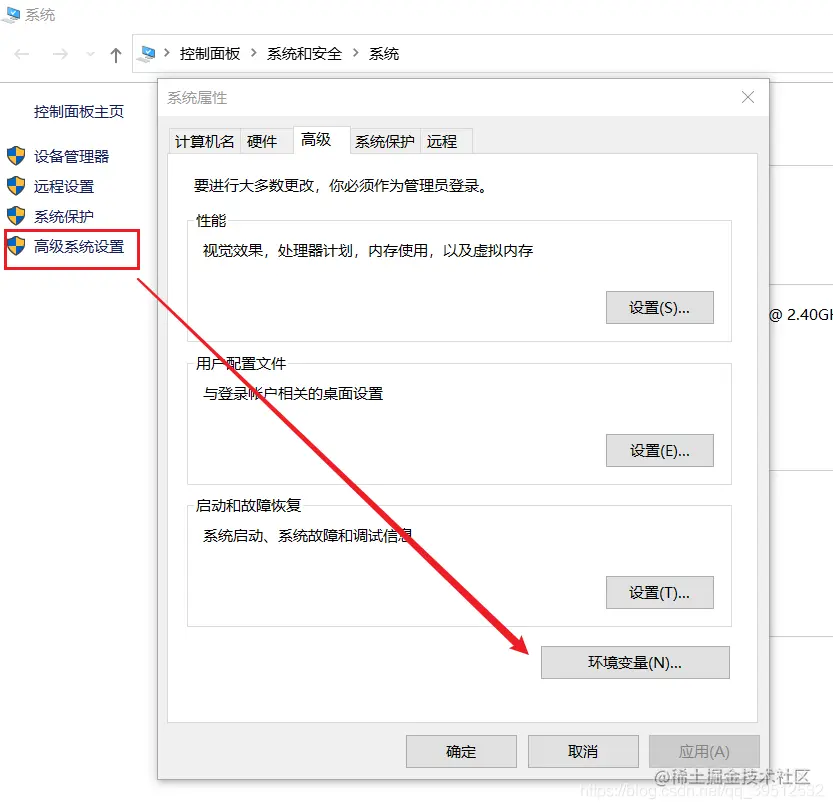Click the 取消 button
833x809 pixels.
[583, 752]
